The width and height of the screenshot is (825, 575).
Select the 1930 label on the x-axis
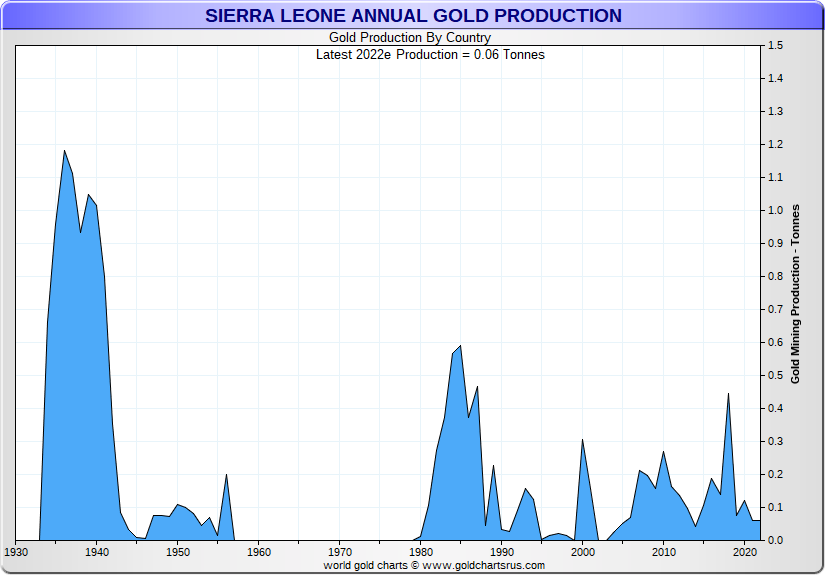(x=16, y=551)
